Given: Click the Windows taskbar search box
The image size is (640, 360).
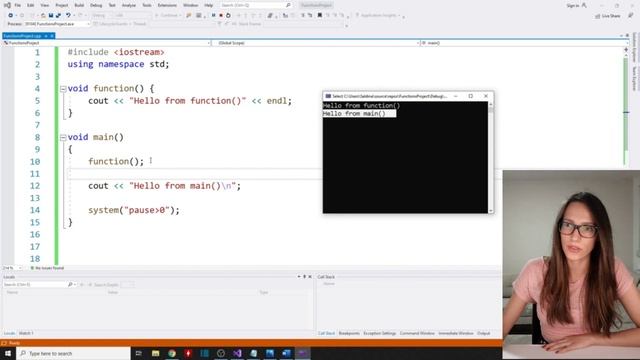Looking at the screenshot, I should point(73,353).
